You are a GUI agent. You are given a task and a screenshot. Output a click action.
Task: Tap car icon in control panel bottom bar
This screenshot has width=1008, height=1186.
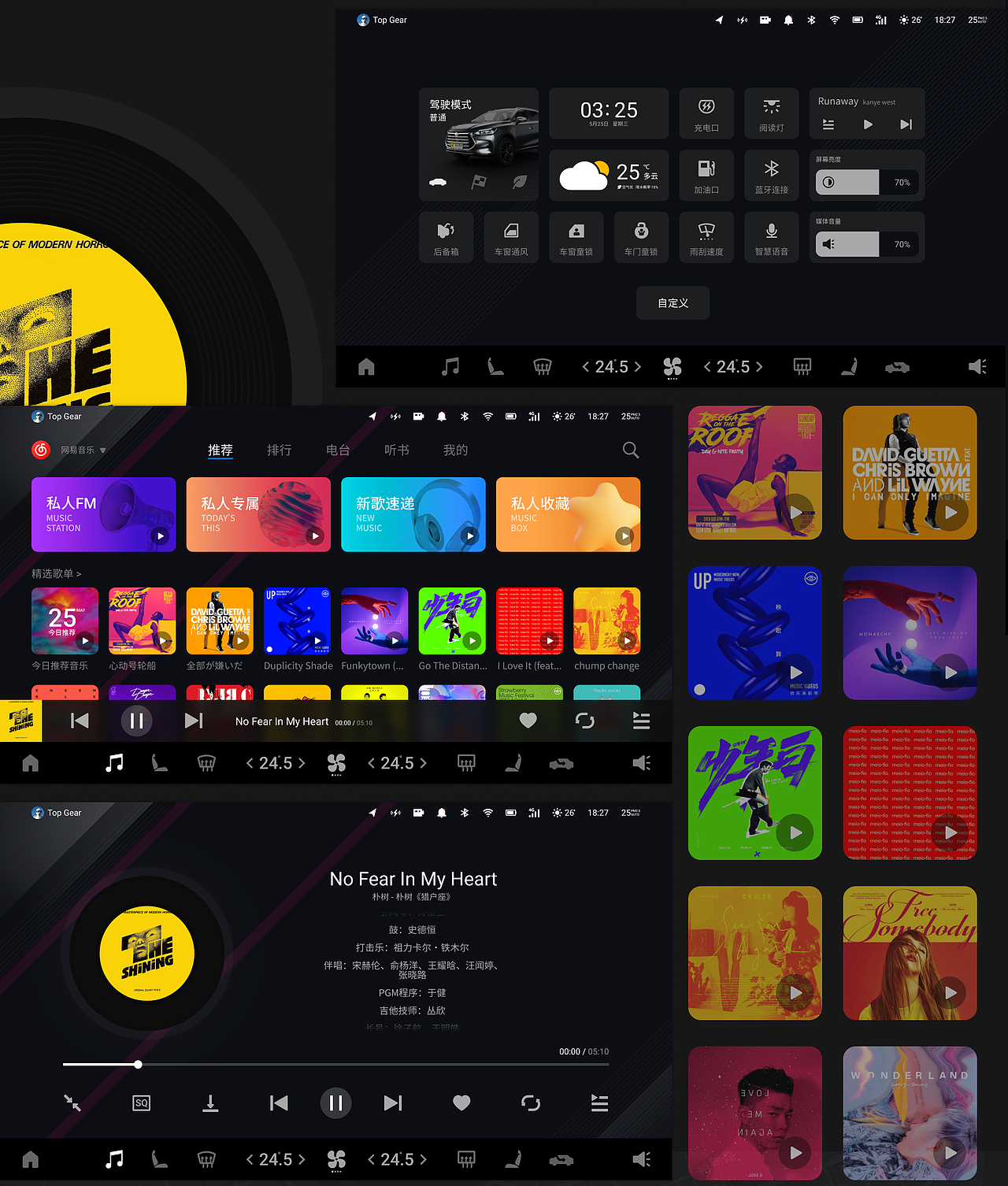click(897, 367)
